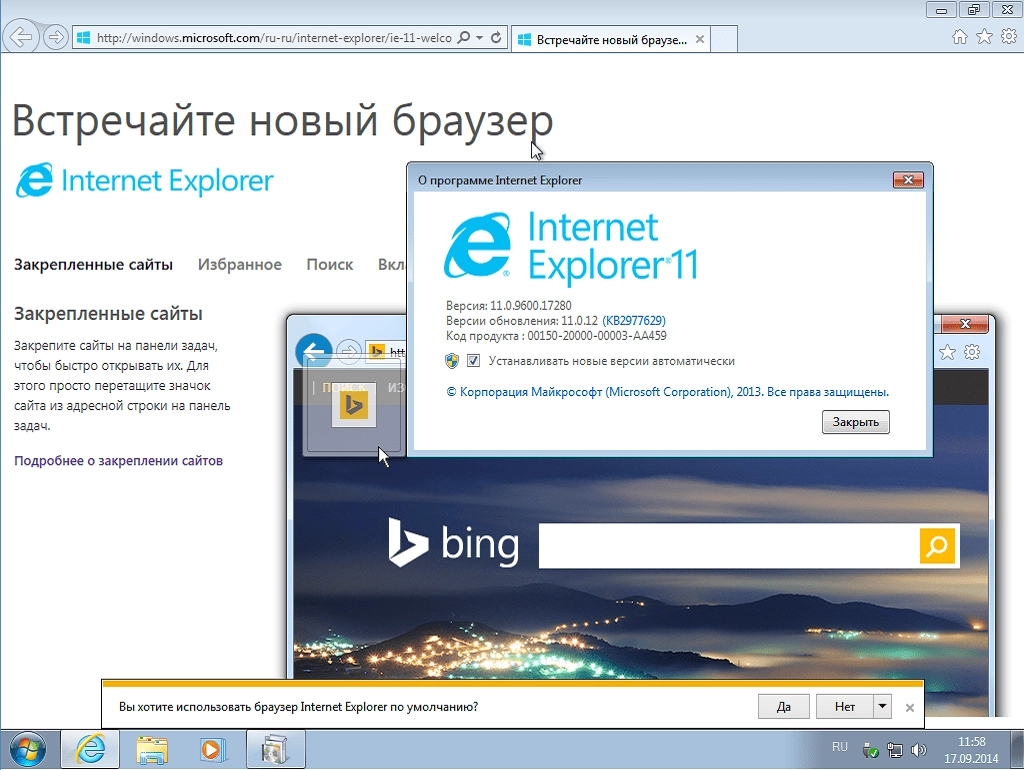Refresh the page with reload icon
This screenshot has height=770, width=1024.
pyautogui.click(x=496, y=37)
